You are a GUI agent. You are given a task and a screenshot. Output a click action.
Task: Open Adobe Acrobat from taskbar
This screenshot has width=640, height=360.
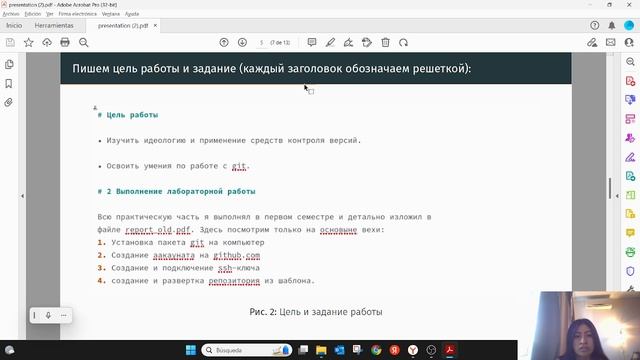tap(450, 350)
